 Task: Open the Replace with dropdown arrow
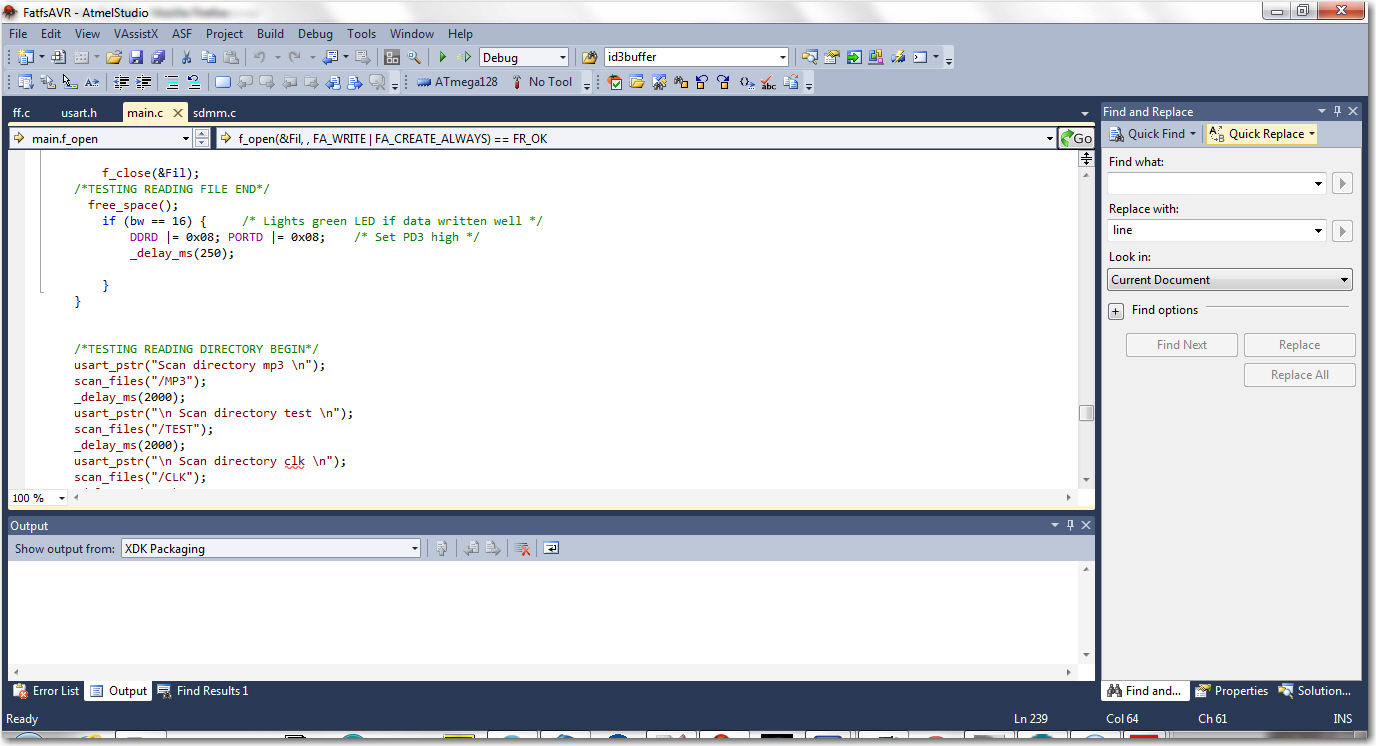click(1319, 230)
